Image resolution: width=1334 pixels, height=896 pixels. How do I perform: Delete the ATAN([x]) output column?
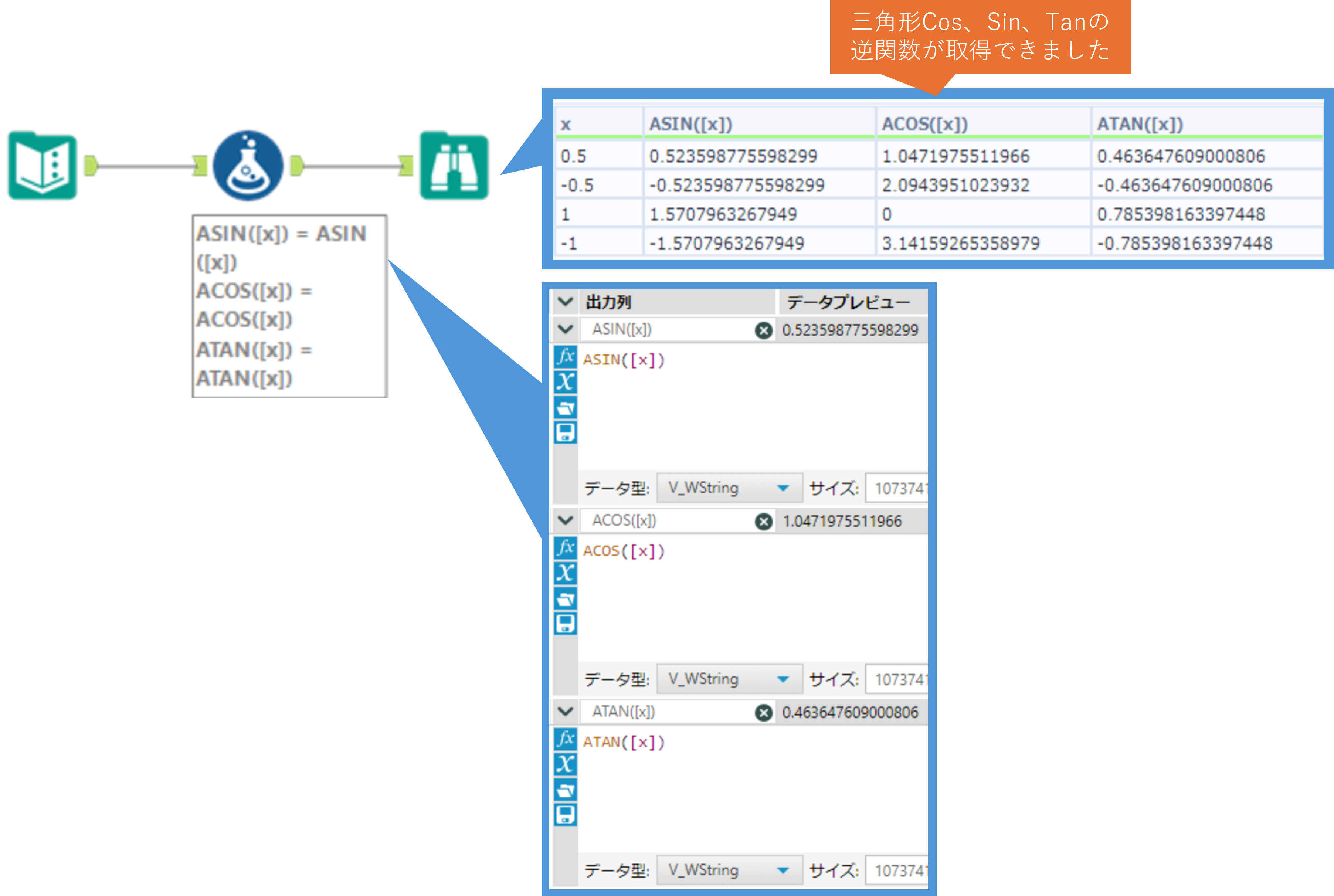(763, 713)
